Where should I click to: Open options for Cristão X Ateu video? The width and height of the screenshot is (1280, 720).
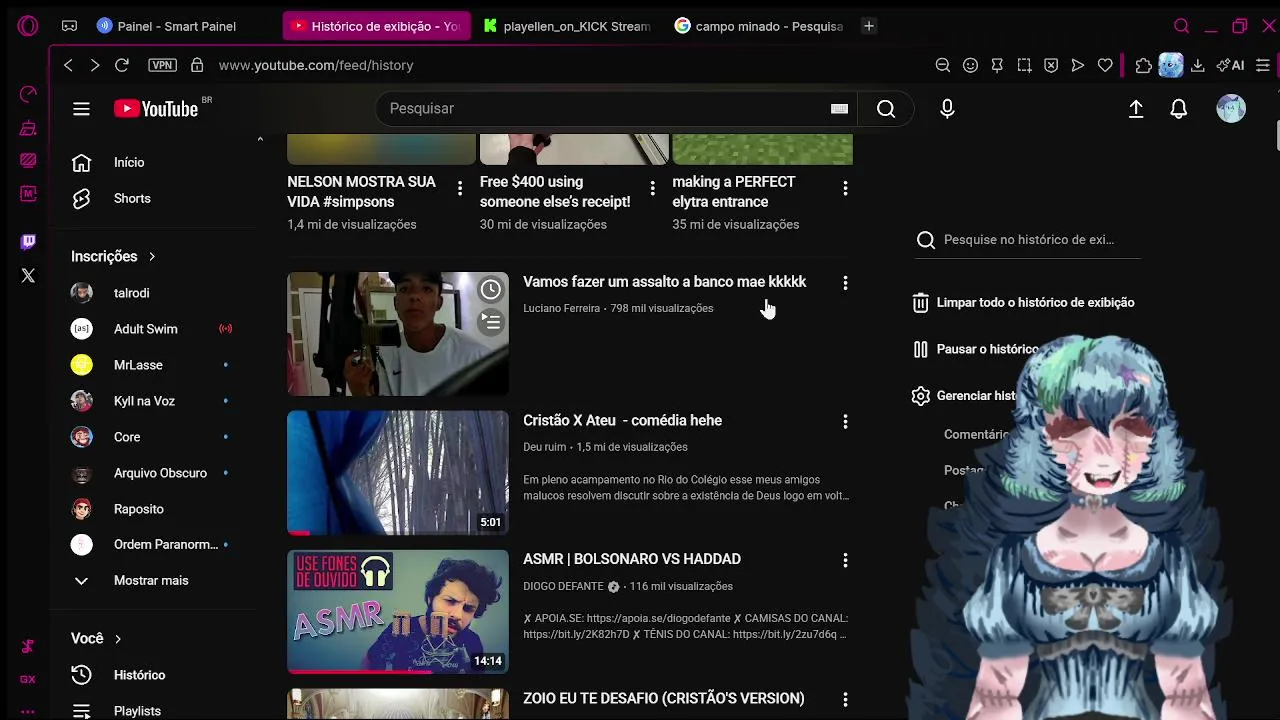[845, 422]
